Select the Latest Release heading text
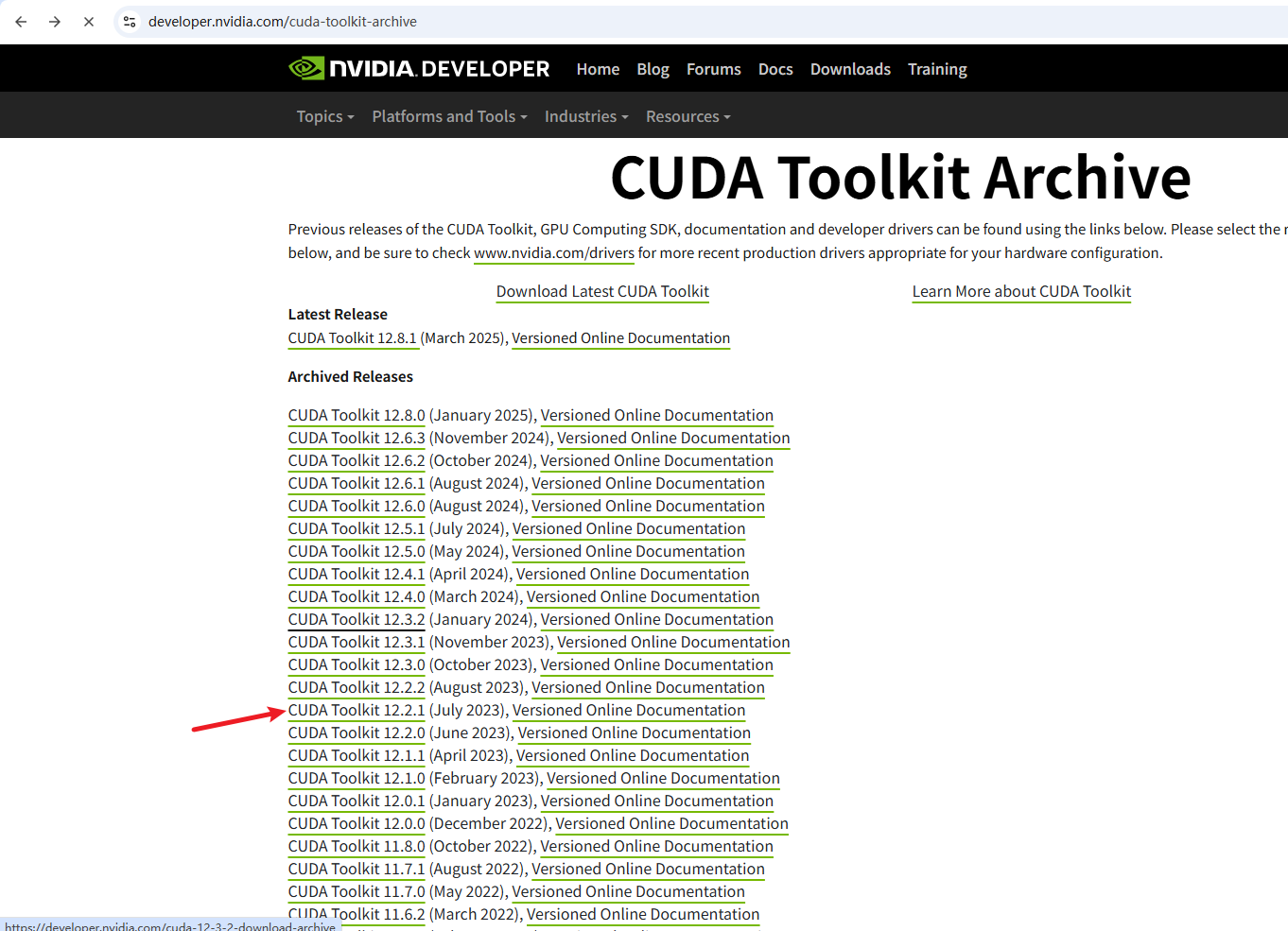 [x=338, y=314]
